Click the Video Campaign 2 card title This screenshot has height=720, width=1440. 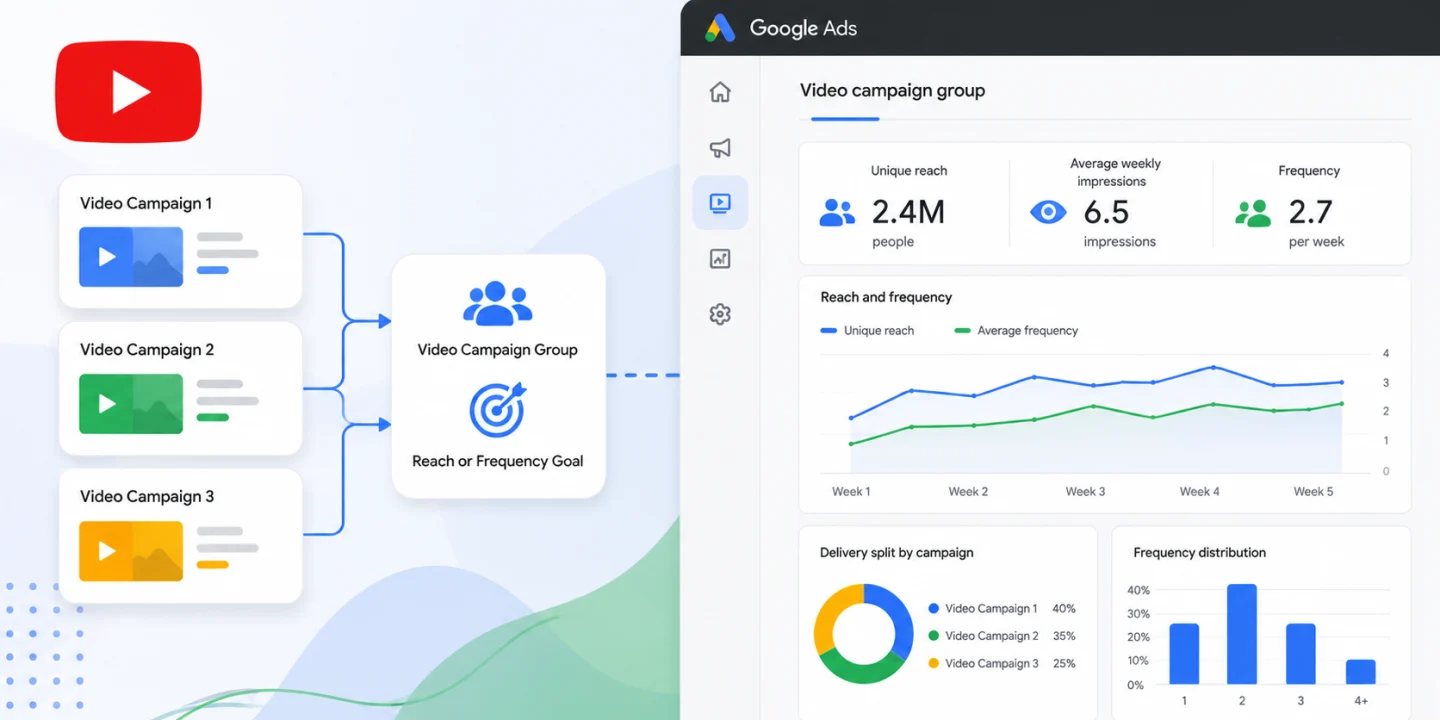147,350
